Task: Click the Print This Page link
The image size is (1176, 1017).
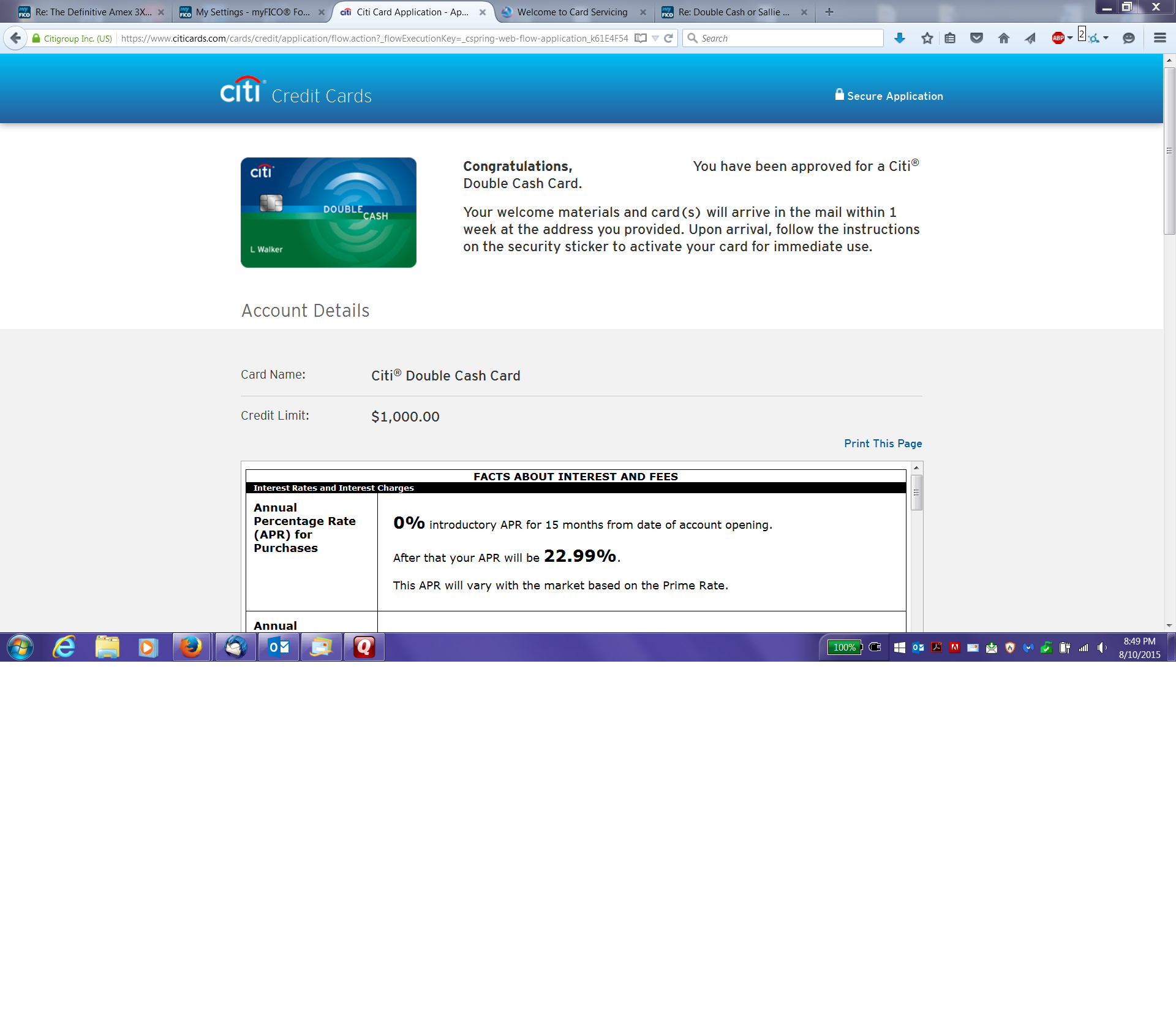Action: (883, 443)
